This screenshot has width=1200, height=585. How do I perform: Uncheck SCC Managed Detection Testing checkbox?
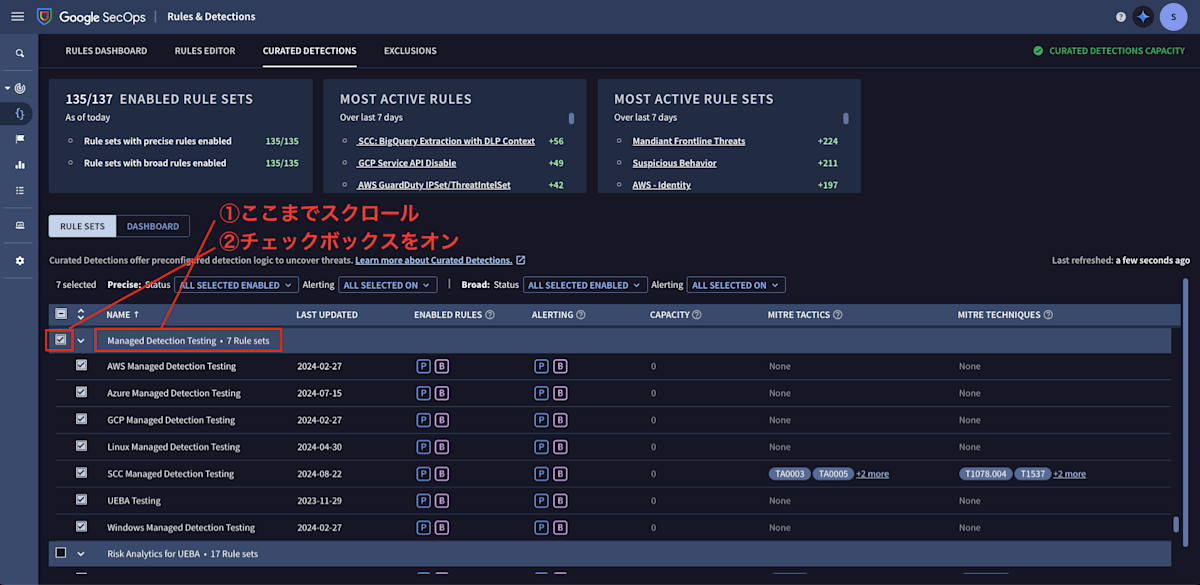[x=82, y=474]
